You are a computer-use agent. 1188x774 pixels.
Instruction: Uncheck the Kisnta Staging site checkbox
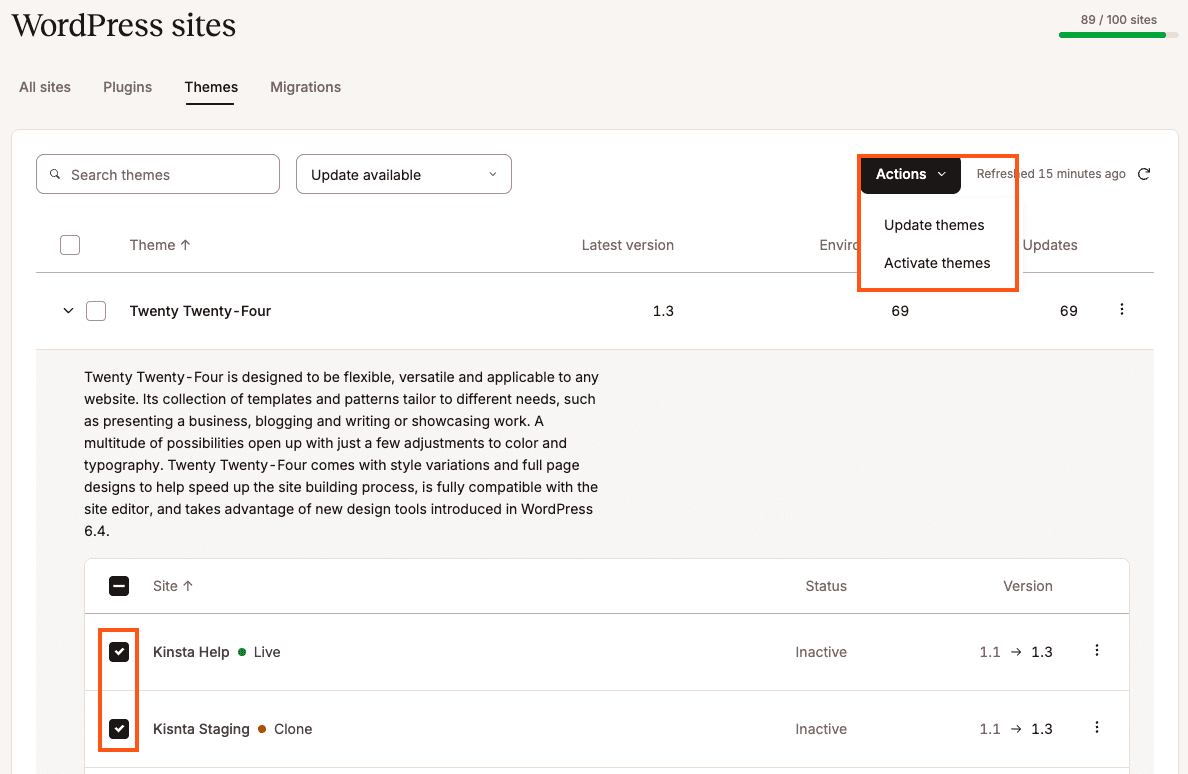point(119,729)
